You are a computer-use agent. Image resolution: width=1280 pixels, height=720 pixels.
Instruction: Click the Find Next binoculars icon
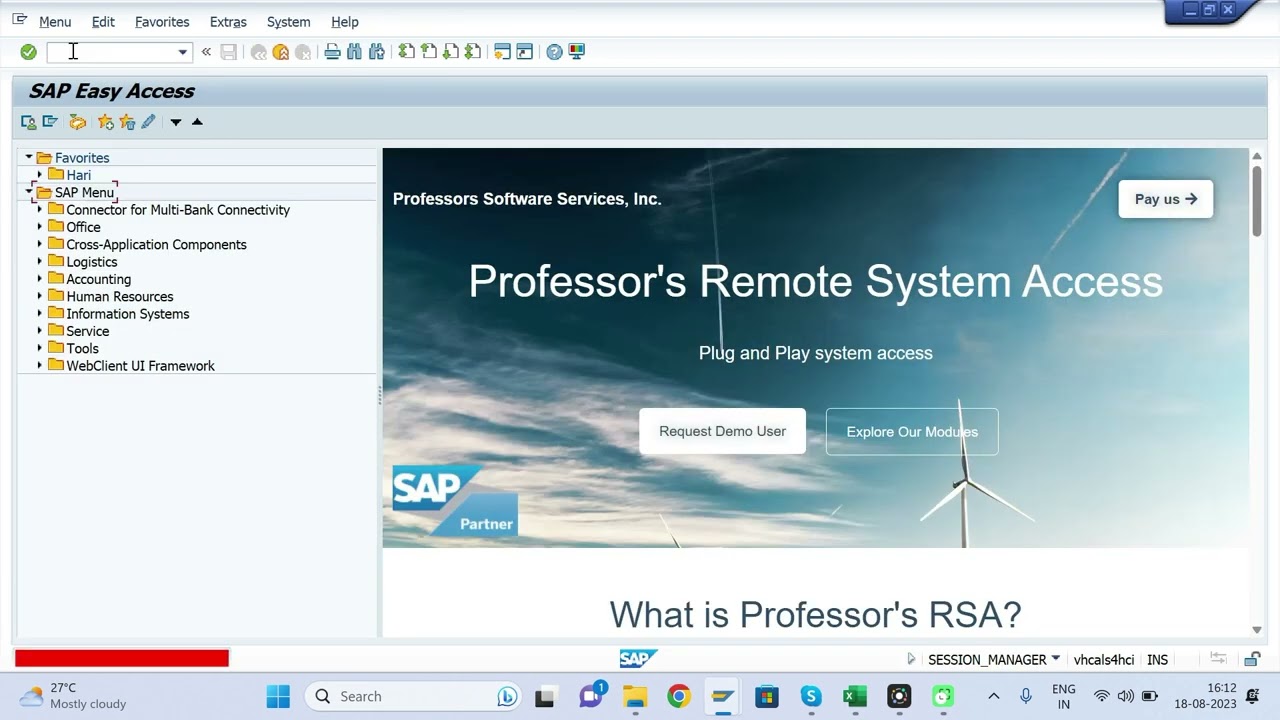(x=377, y=52)
